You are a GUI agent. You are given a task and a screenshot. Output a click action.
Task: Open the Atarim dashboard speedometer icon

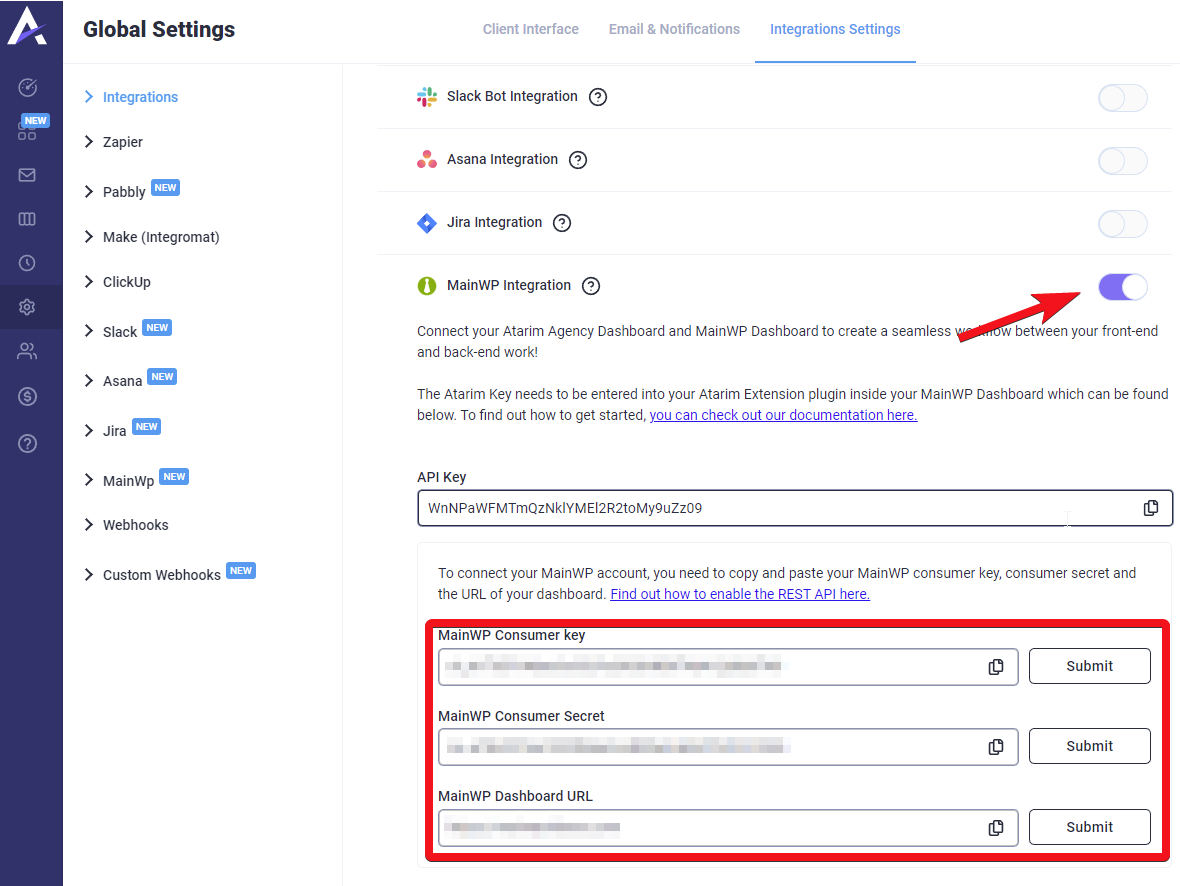(30, 88)
